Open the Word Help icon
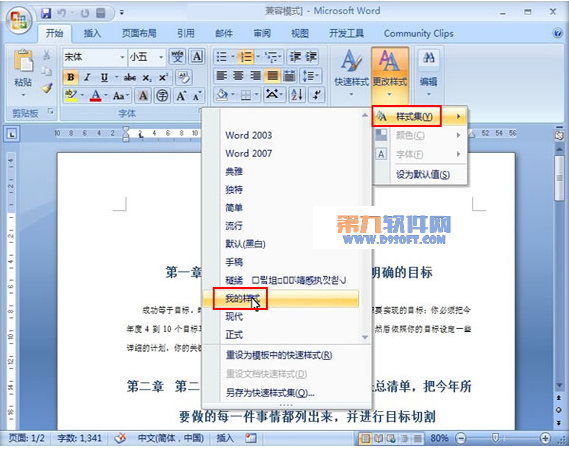Image resolution: width=569 pixels, height=450 pixels. [x=557, y=33]
